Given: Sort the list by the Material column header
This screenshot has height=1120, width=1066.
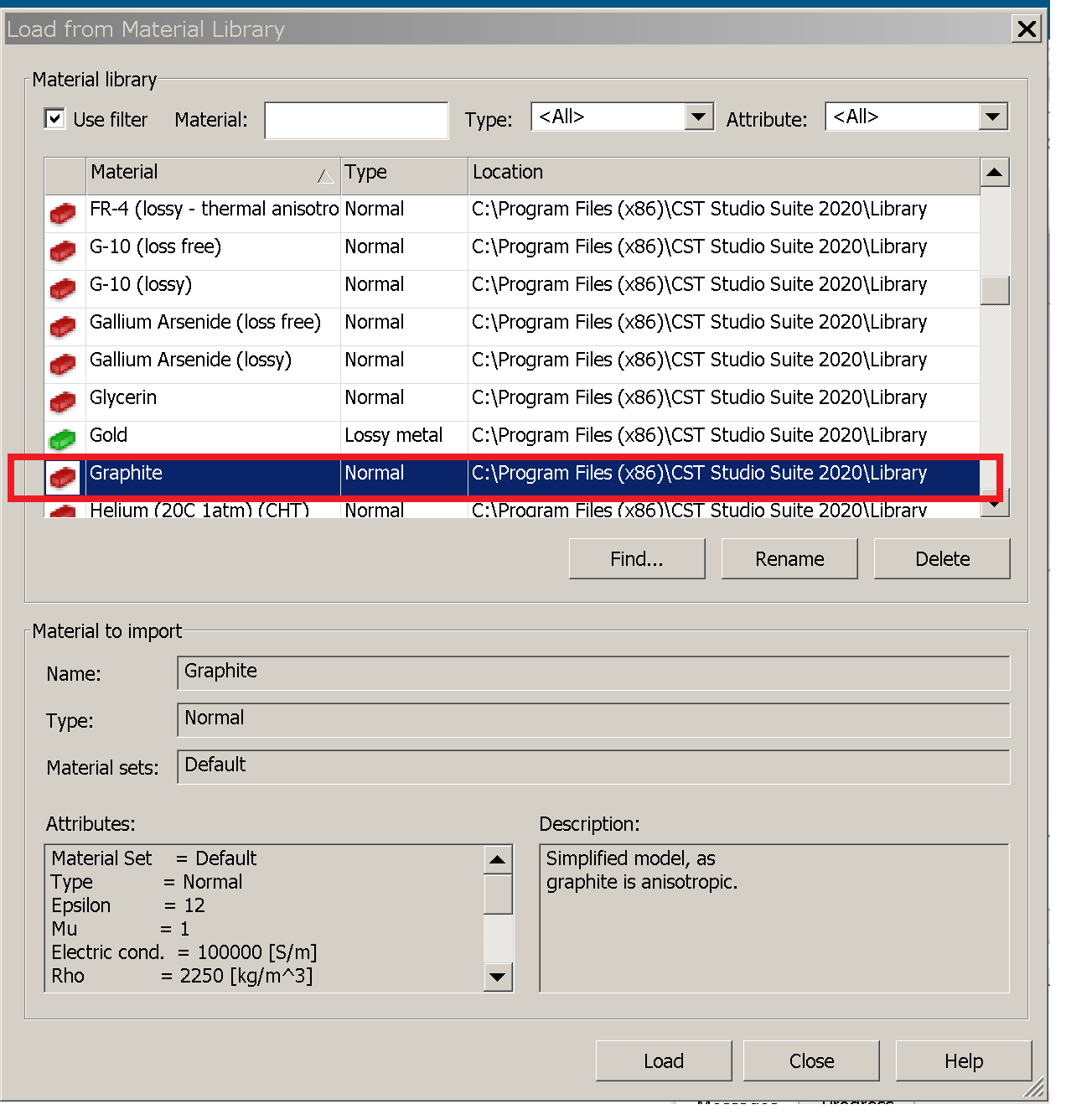Looking at the screenshot, I should click(213, 173).
